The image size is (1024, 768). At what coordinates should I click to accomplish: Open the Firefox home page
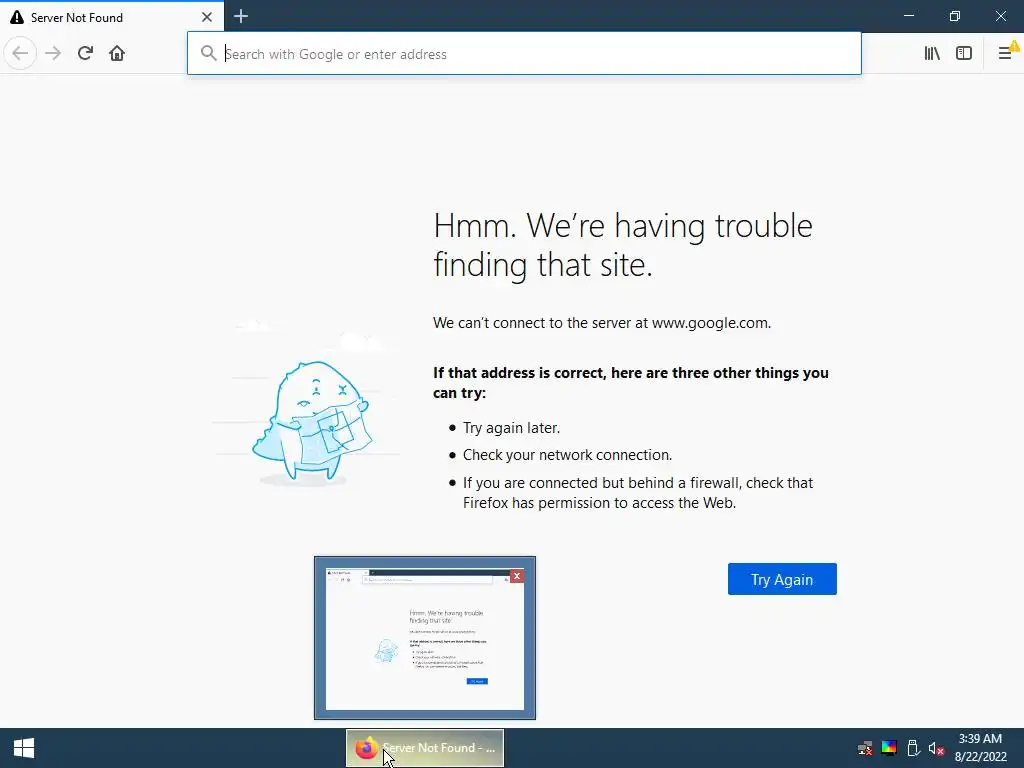point(117,53)
